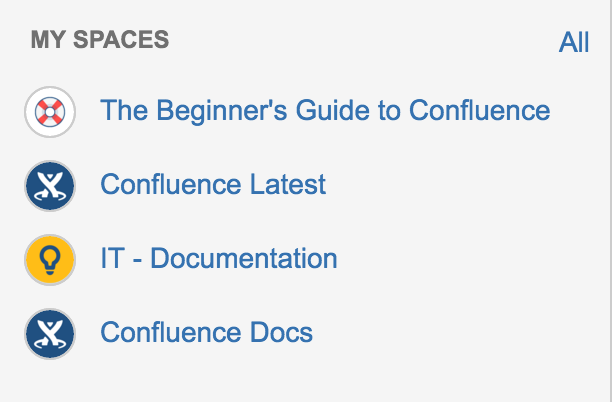Go to the IT - Documentation space

coord(219,259)
